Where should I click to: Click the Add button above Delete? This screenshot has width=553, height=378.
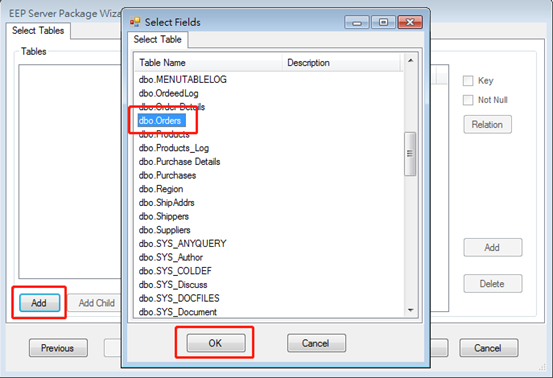[x=492, y=248]
